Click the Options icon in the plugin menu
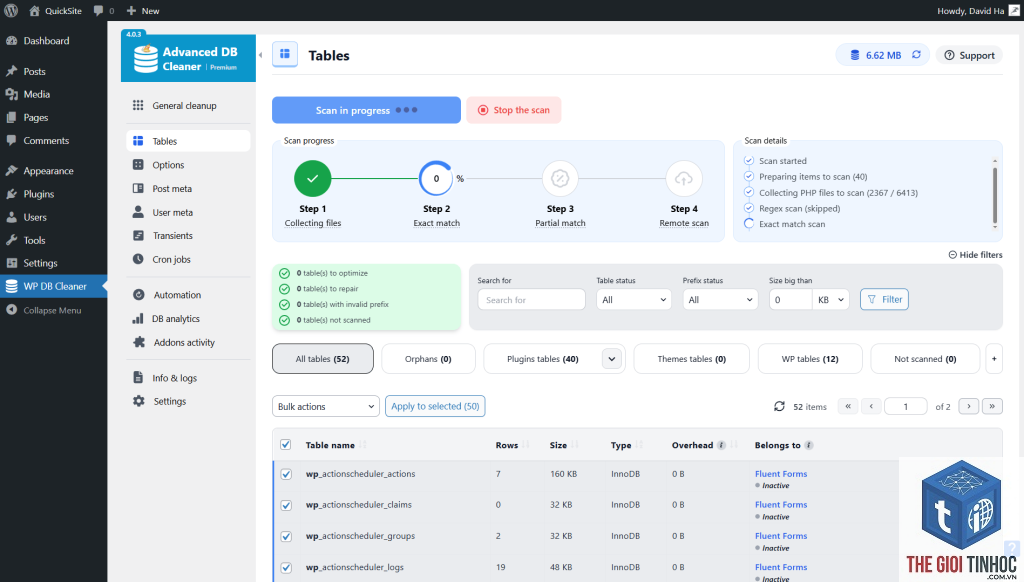Screen dimensions: 1024x582 click(138, 165)
